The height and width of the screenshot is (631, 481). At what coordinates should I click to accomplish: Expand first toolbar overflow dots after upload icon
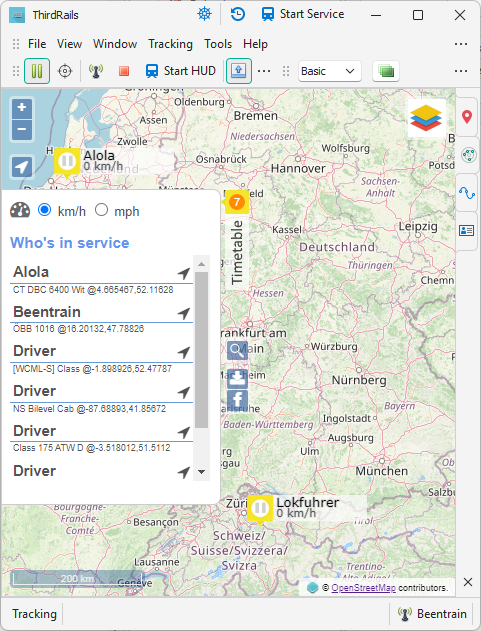[264, 71]
